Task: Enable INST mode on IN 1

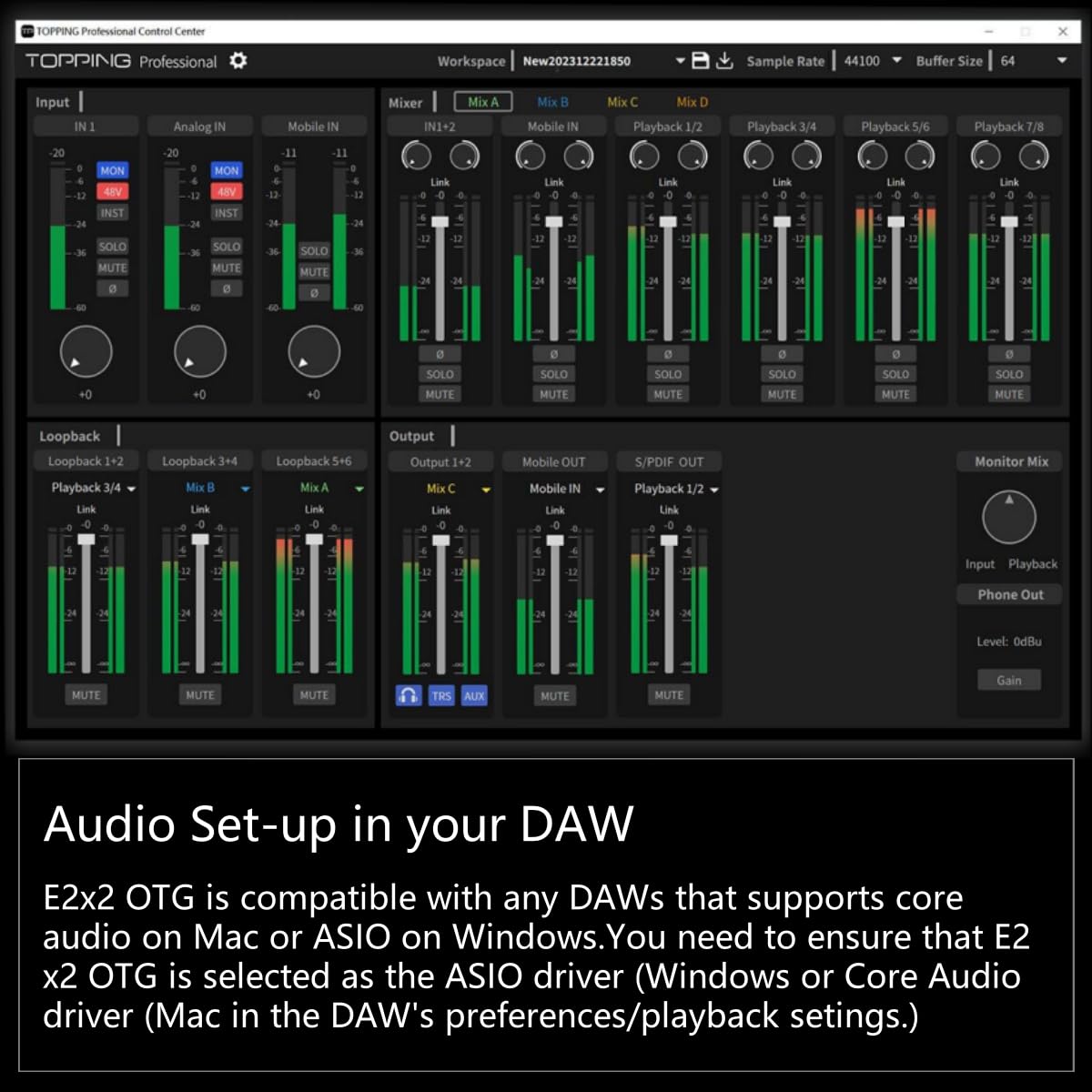Action: tap(112, 213)
